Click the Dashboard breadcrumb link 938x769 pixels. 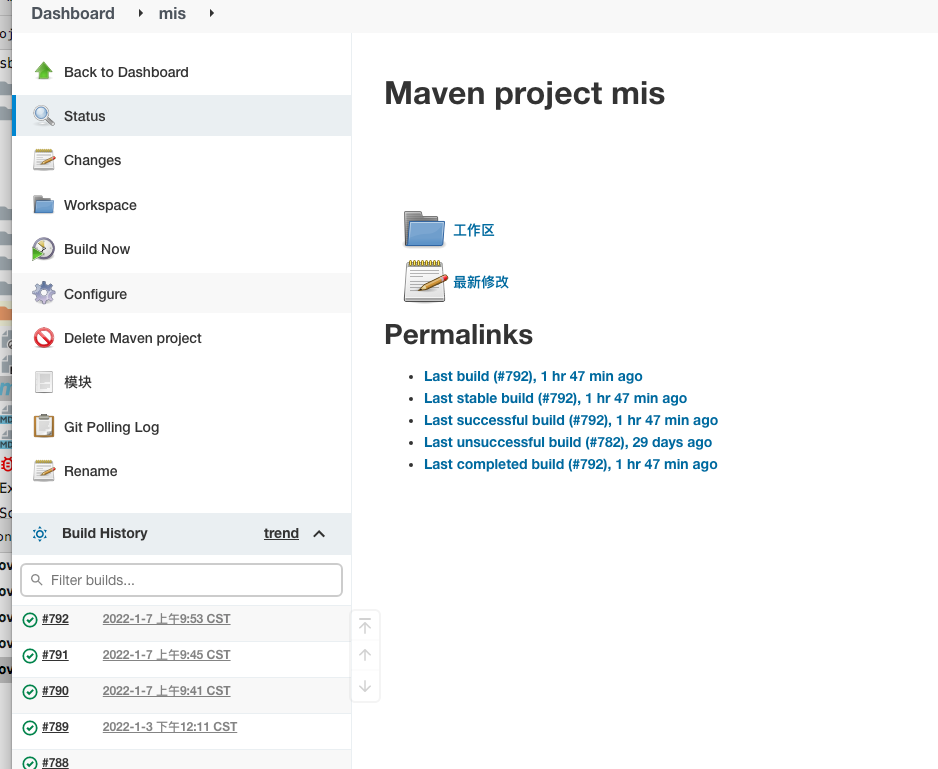[x=73, y=13]
